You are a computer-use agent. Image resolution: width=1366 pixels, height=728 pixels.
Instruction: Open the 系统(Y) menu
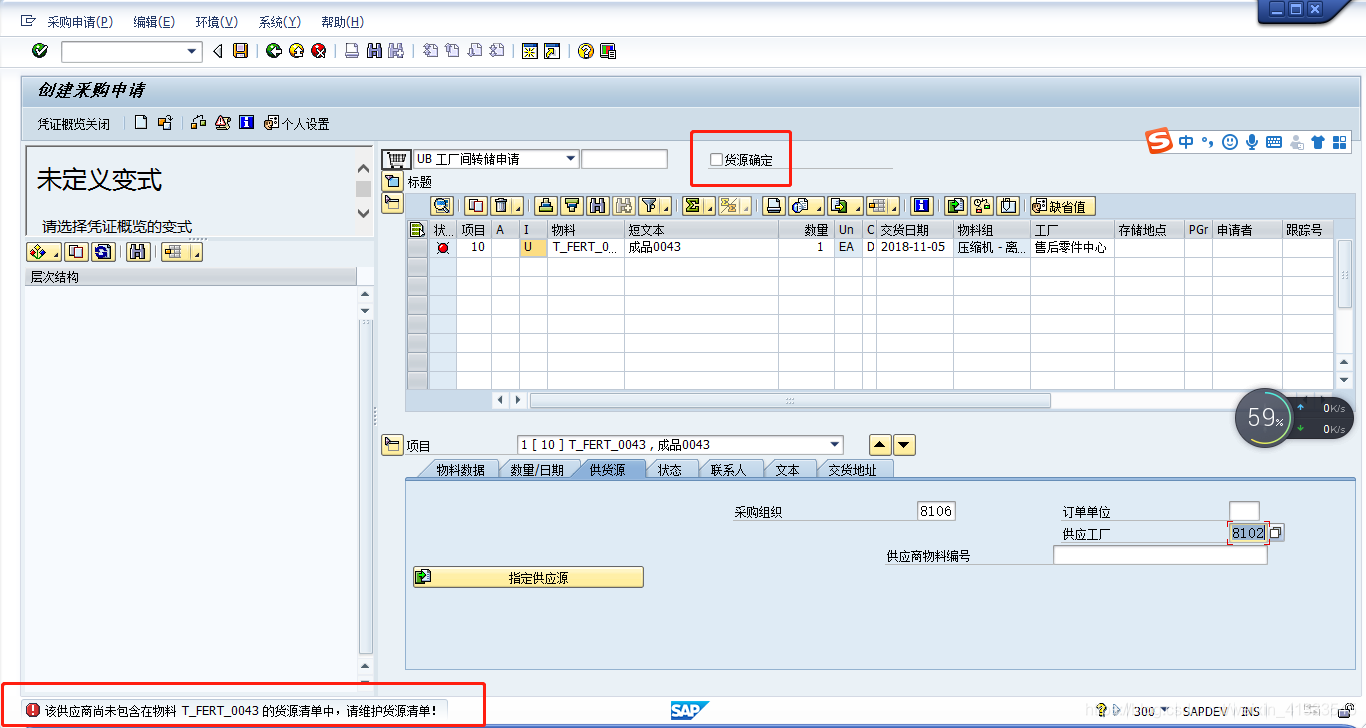coord(280,22)
